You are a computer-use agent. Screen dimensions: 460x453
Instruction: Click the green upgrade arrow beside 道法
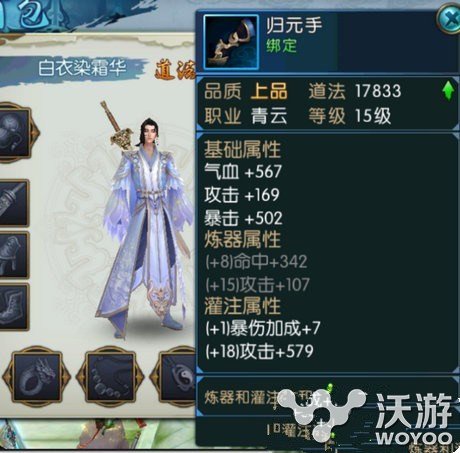[448, 91]
